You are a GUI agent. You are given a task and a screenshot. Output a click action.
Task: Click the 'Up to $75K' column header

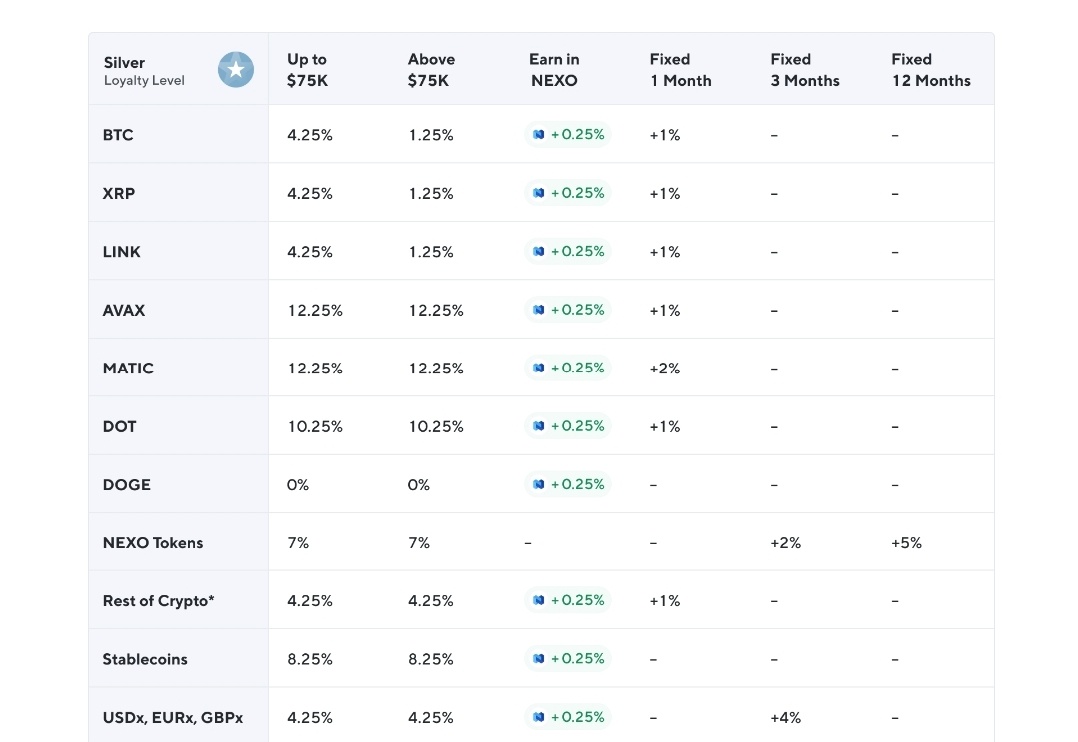coord(307,69)
